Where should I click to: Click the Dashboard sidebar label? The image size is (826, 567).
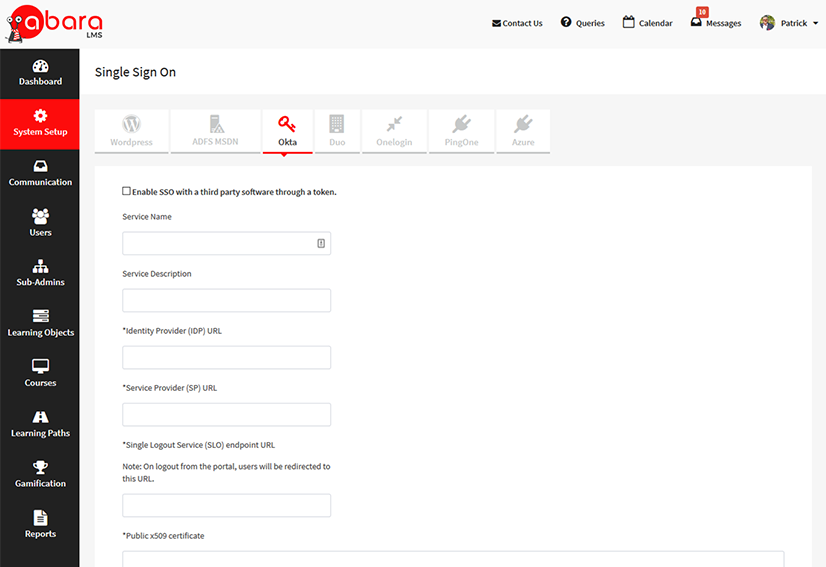click(x=41, y=82)
